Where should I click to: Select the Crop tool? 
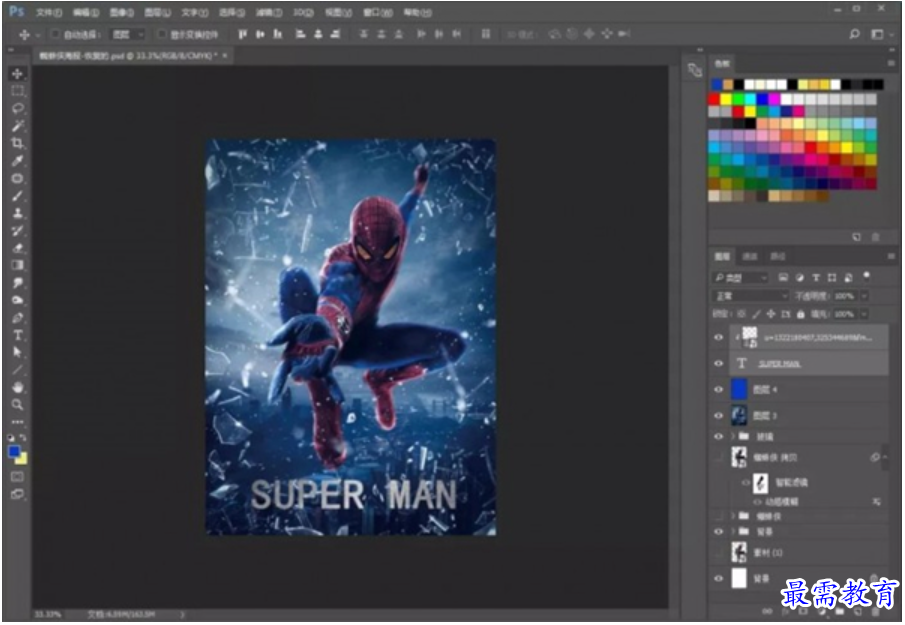pos(17,143)
